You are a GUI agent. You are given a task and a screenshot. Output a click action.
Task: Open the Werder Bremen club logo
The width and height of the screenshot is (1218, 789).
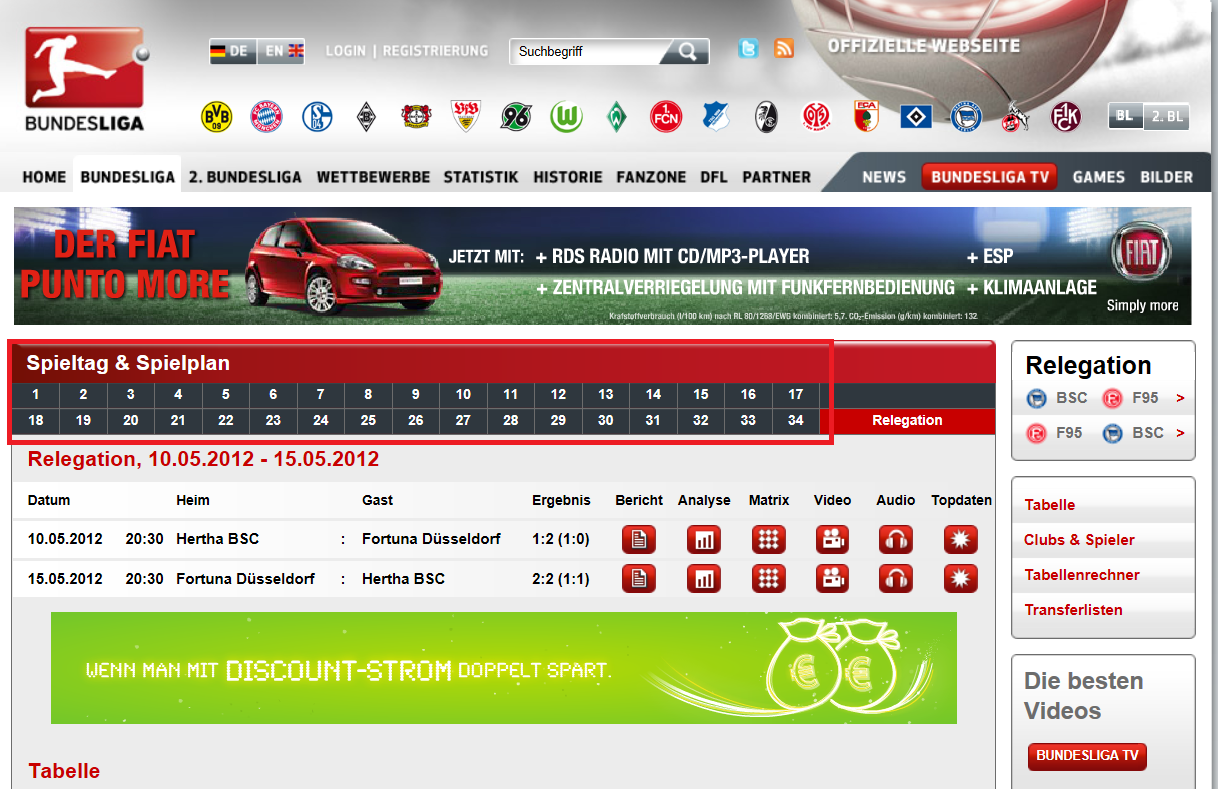click(x=616, y=117)
